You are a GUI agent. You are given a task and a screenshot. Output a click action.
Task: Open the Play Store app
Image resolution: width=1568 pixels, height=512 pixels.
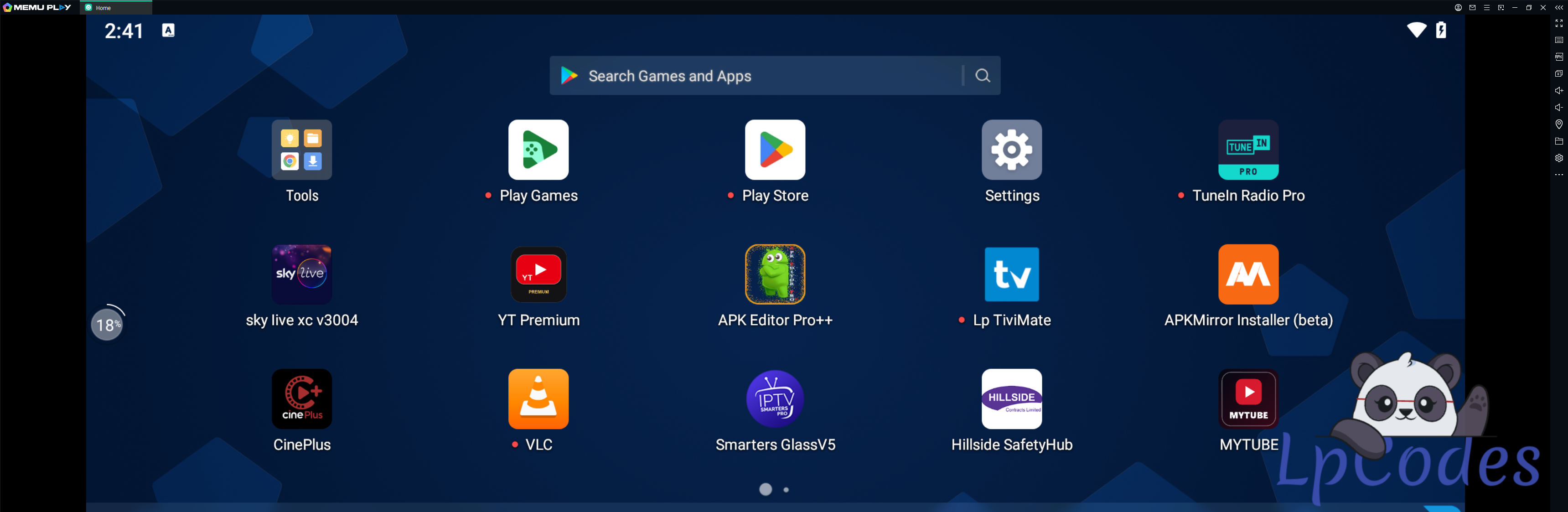coord(776,150)
